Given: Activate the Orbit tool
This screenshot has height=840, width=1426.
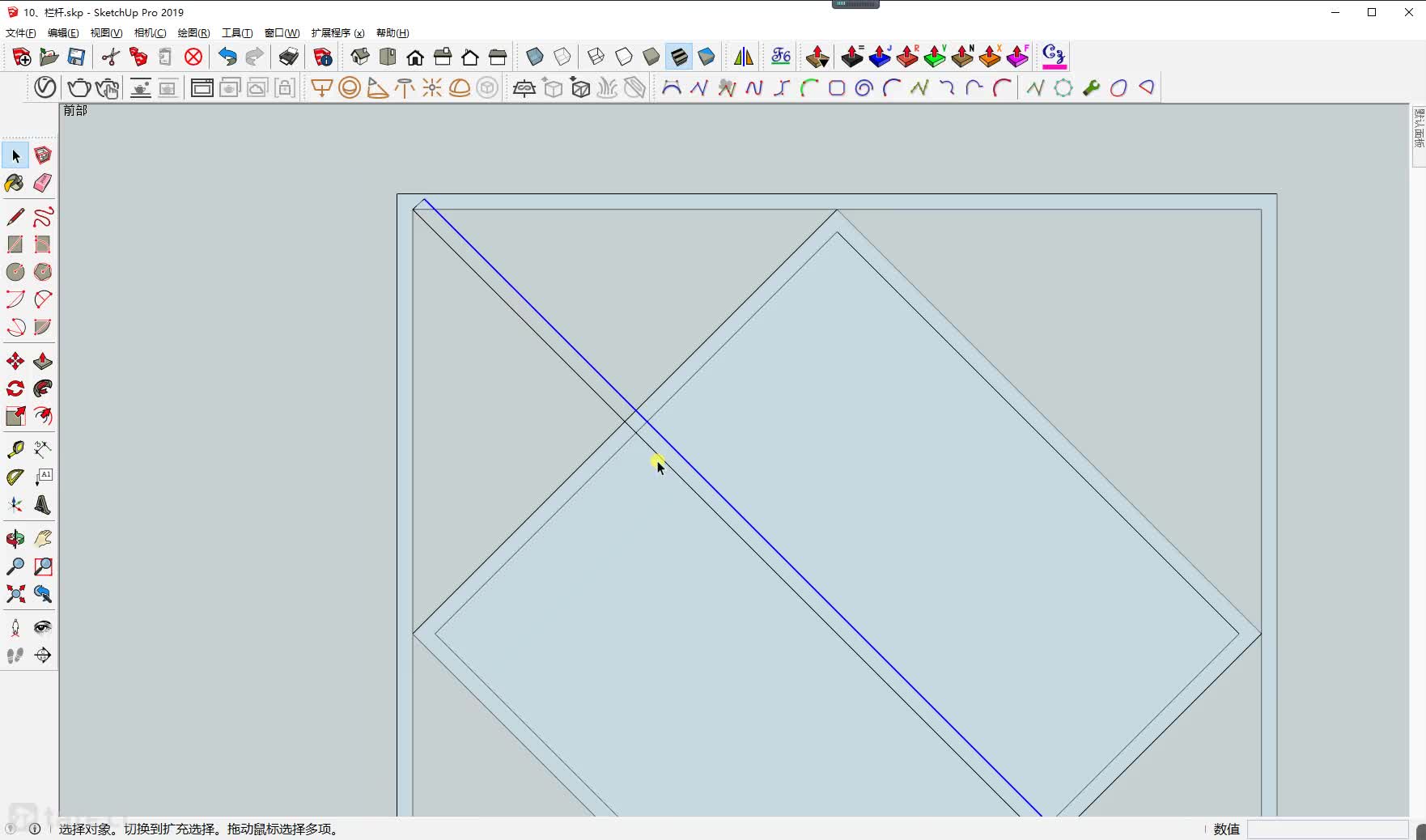Looking at the screenshot, I should coord(15,539).
